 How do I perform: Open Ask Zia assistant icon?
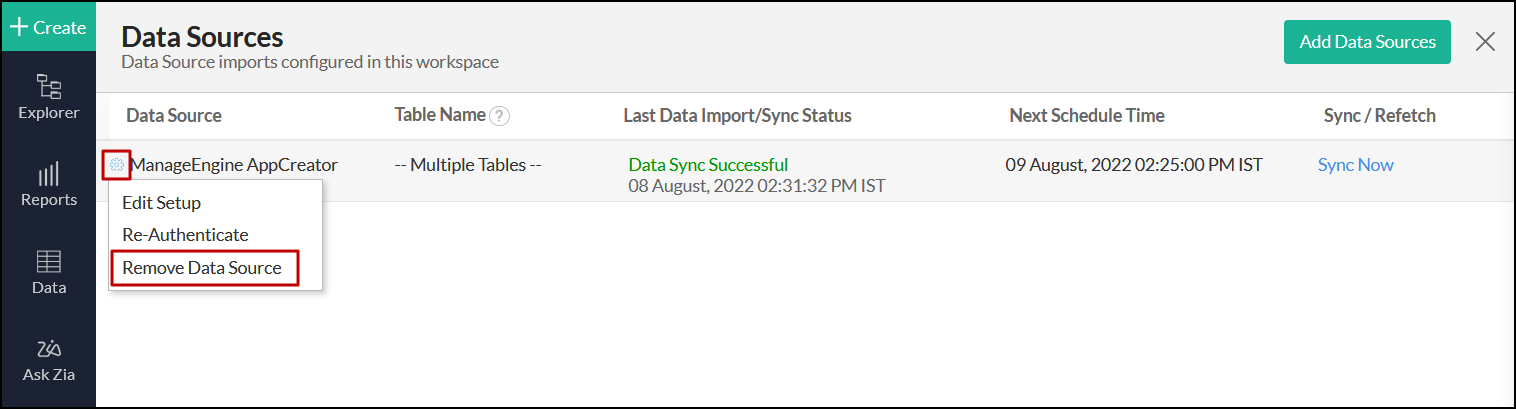[48, 361]
